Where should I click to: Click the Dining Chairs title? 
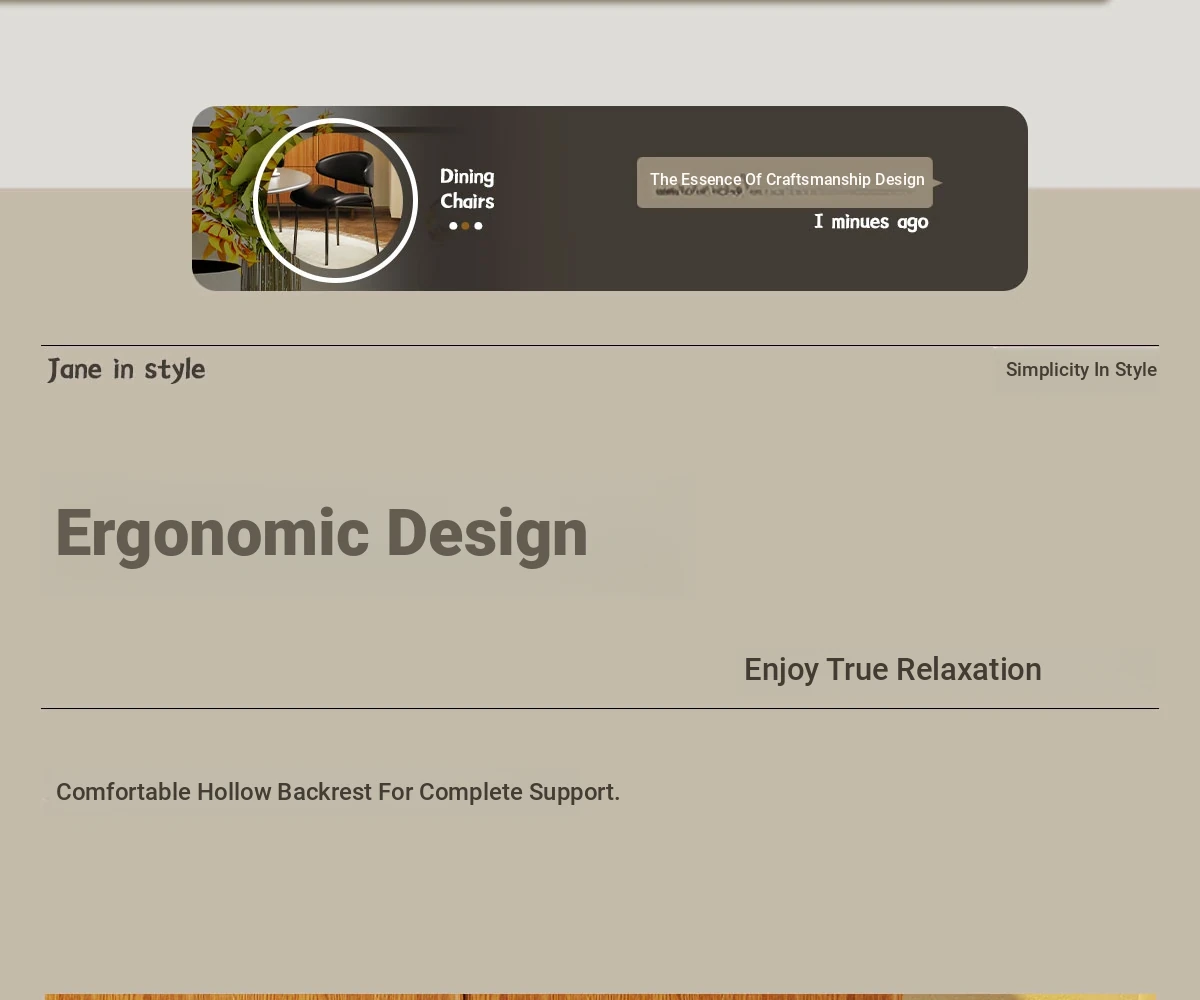tap(467, 189)
